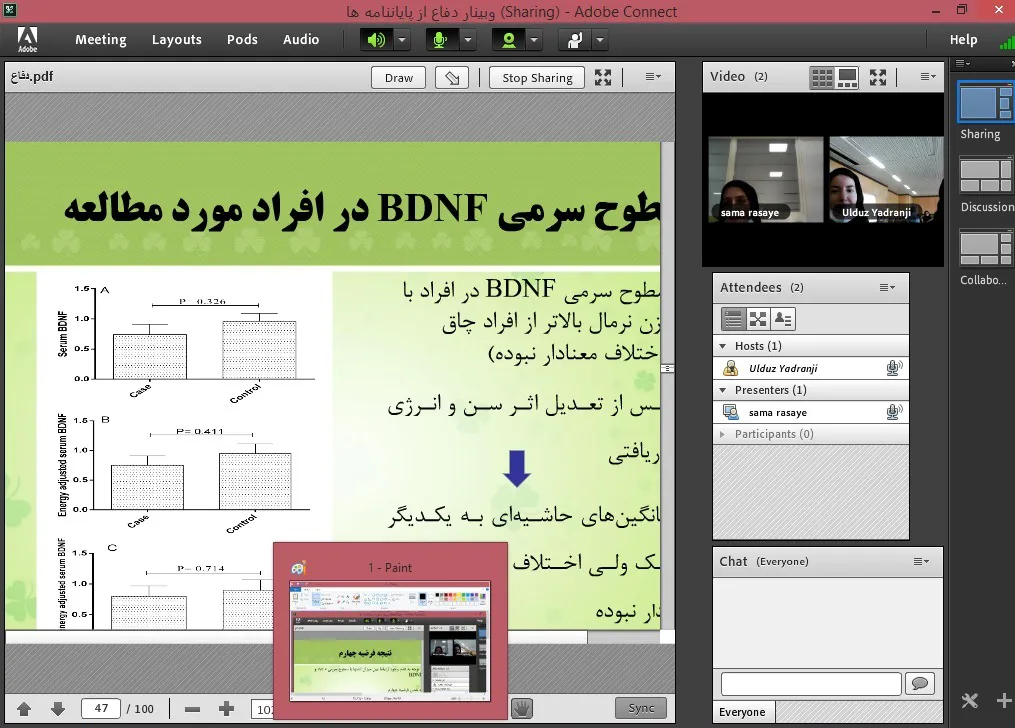This screenshot has width=1015, height=728.
Task: Zoom in with the plus icon
Action: point(226,709)
